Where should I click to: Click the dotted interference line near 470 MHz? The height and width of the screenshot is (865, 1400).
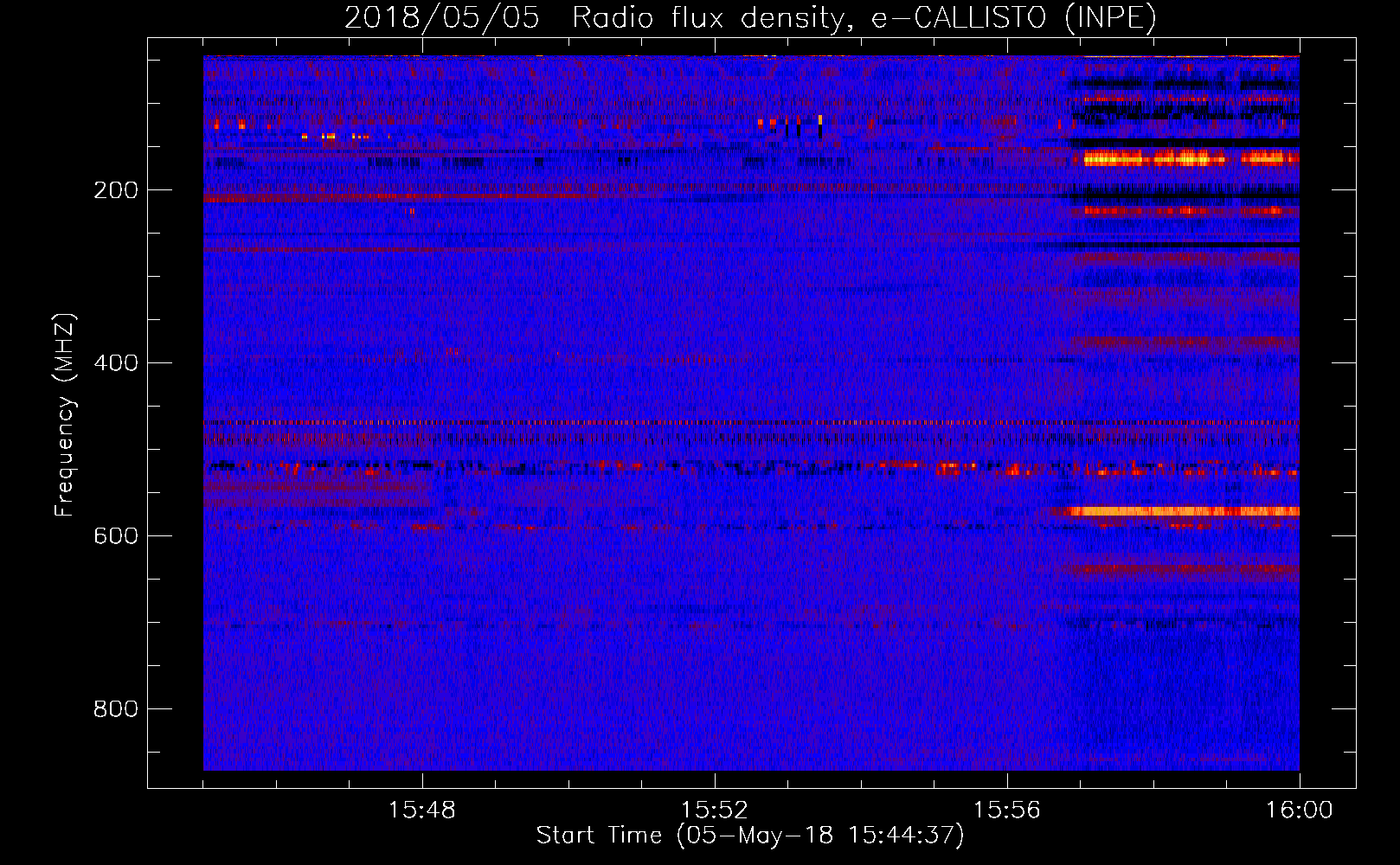(751, 423)
